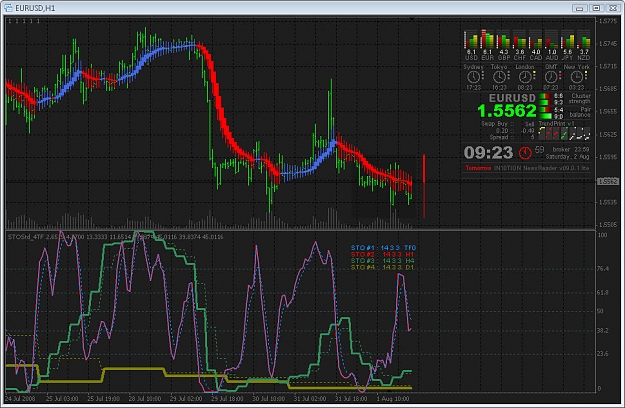
Task: Click the red 'Tomorrow' news label
Action: pyautogui.click(x=478, y=168)
